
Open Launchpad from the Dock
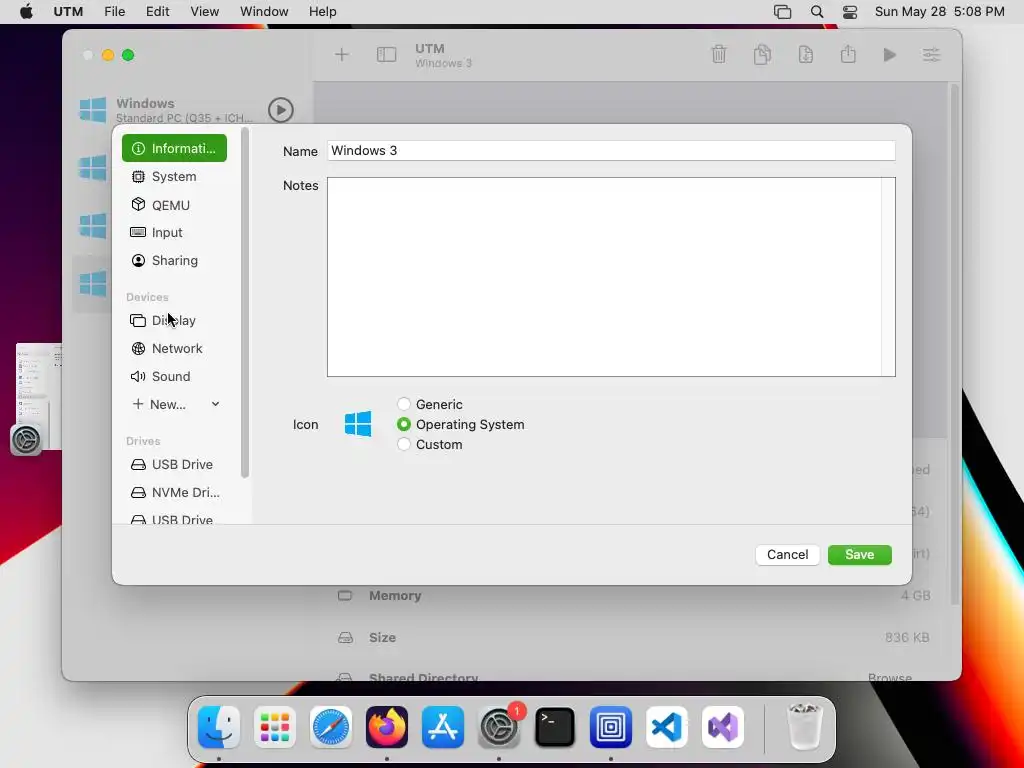coord(275,727)
